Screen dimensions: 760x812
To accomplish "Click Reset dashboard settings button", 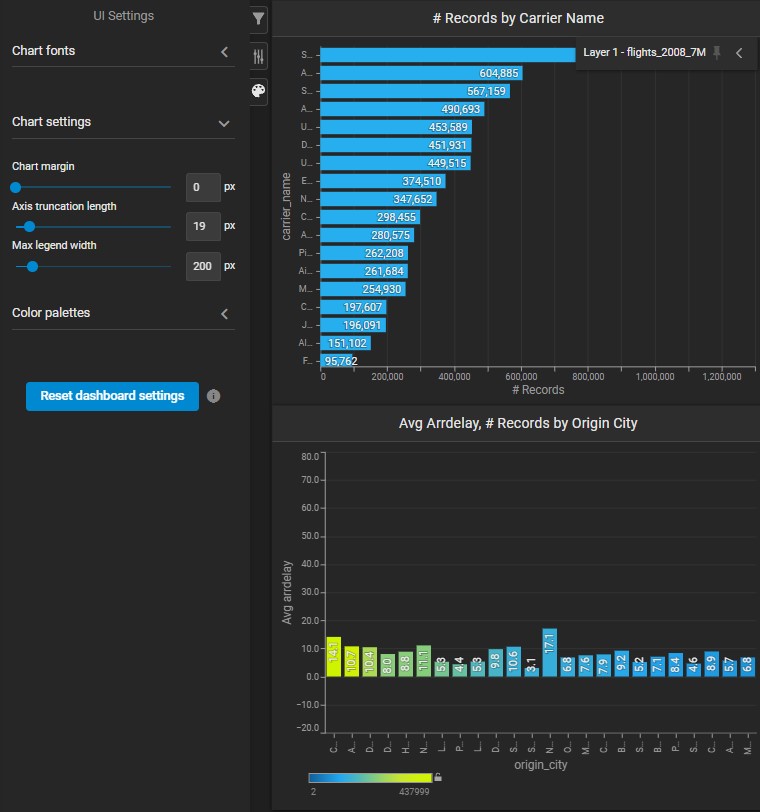I will click(x=112, y=396).
